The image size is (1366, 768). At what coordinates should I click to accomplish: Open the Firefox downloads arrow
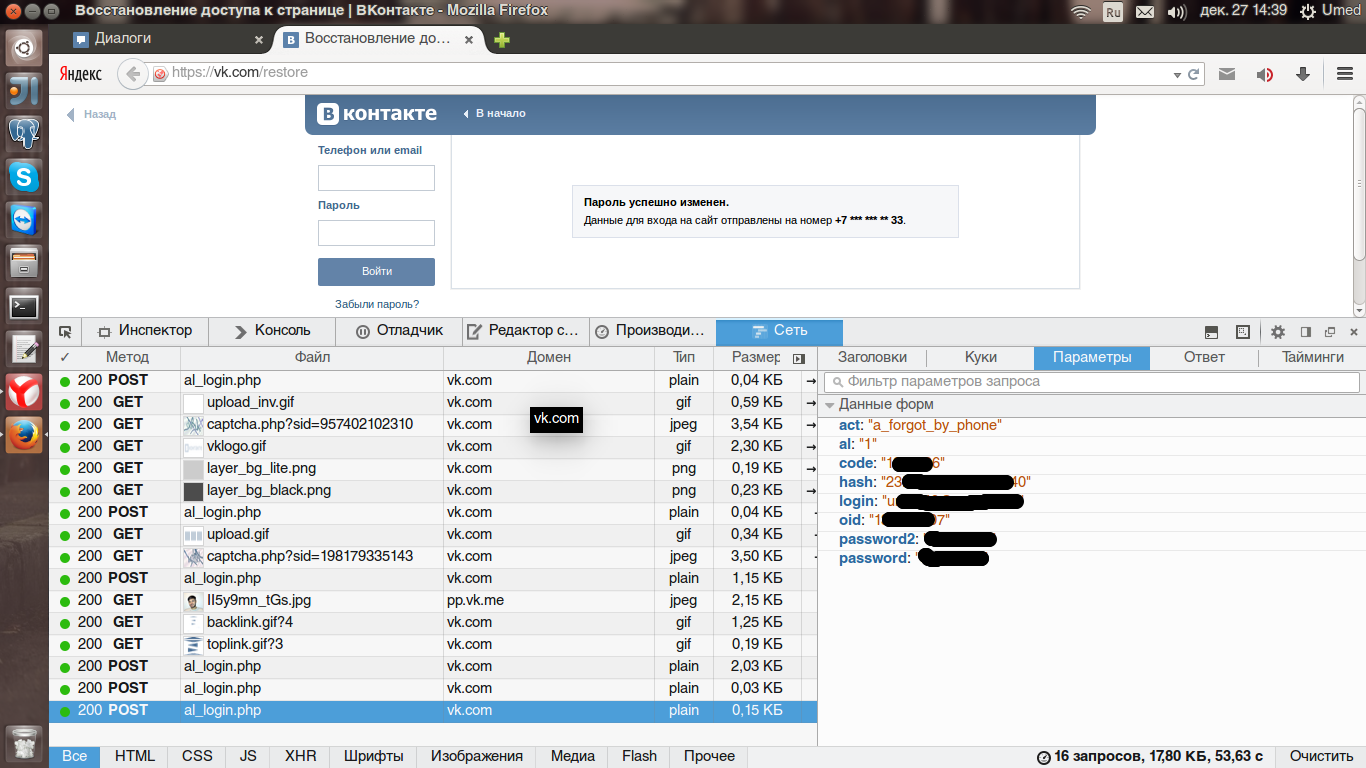point(1303,73)
